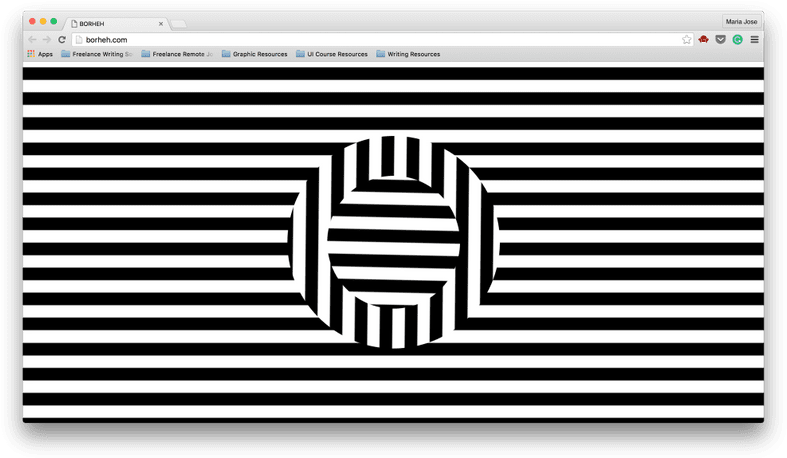The image size is (787, 458).
Task: Click the Maria Jose profile button
Action: [742, 21]
